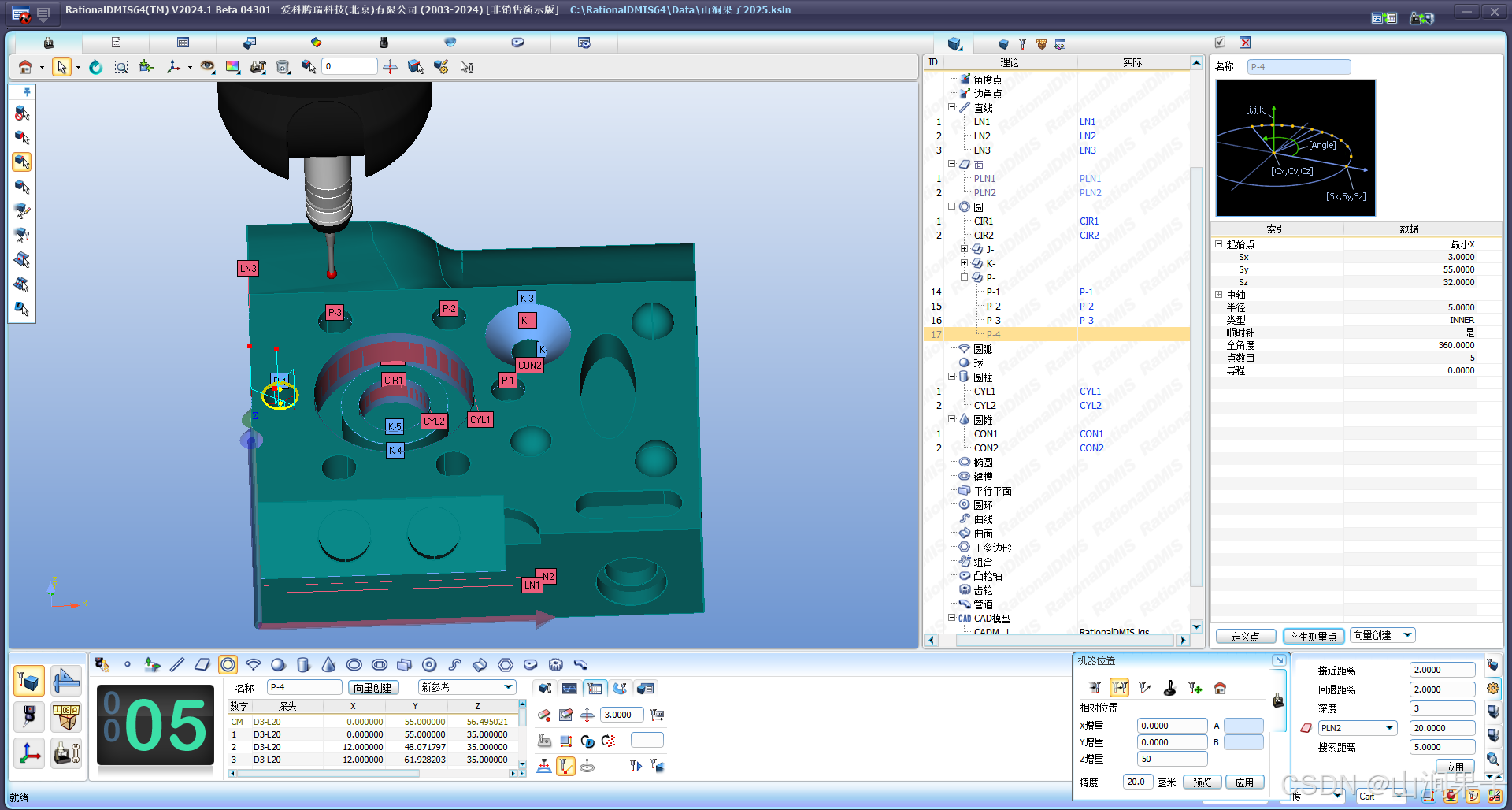Select the polygon hexagon feature icon

point(505,664)
